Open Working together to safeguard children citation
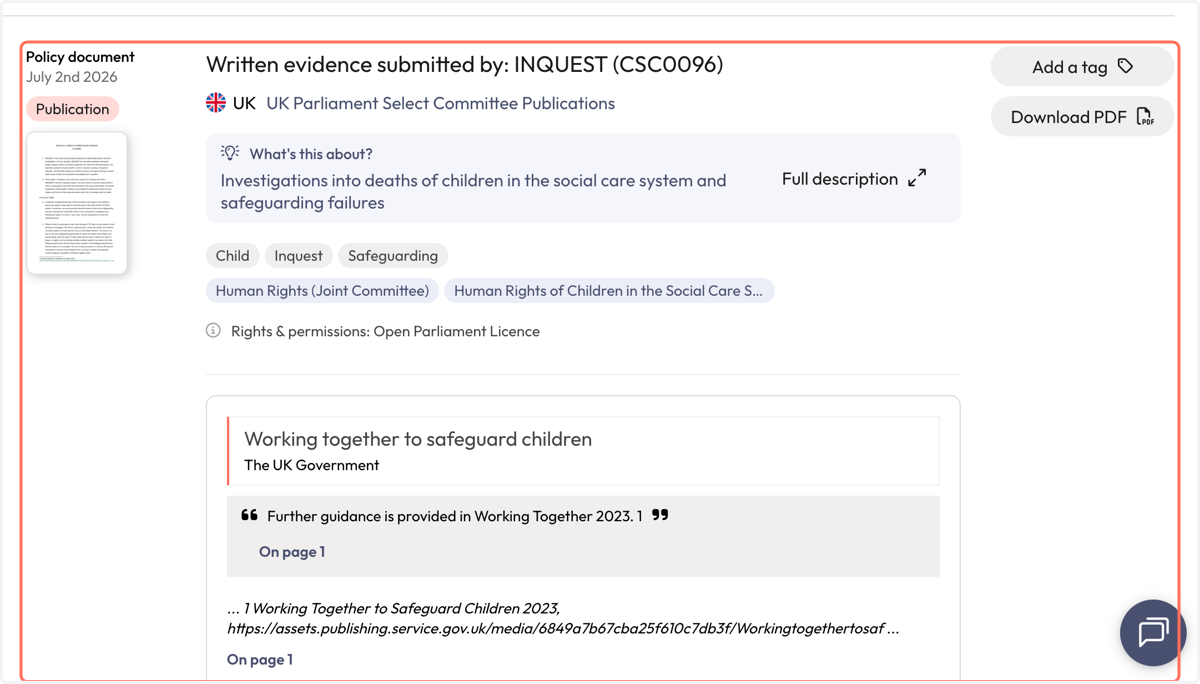Image resolution: width=1200 pixels, height=684 pixels. 418,439
